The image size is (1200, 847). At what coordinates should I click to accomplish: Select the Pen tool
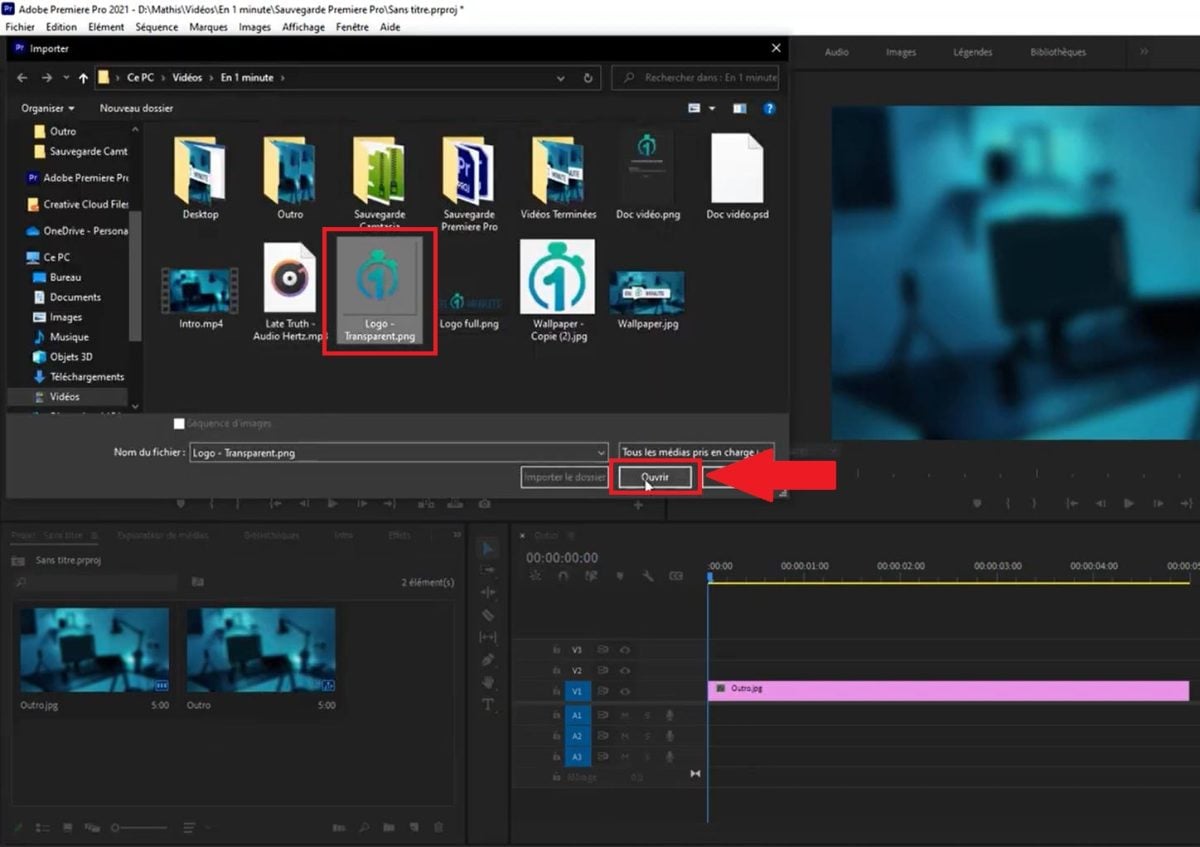488,660
